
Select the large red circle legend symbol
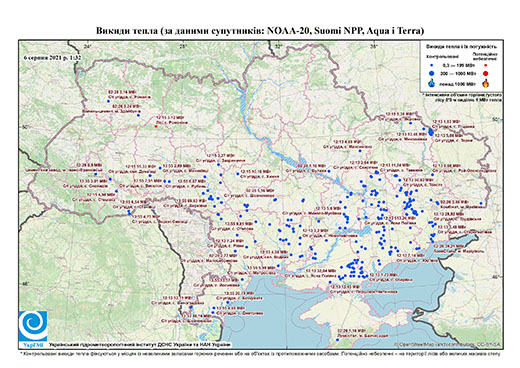(x=485, y=73)
